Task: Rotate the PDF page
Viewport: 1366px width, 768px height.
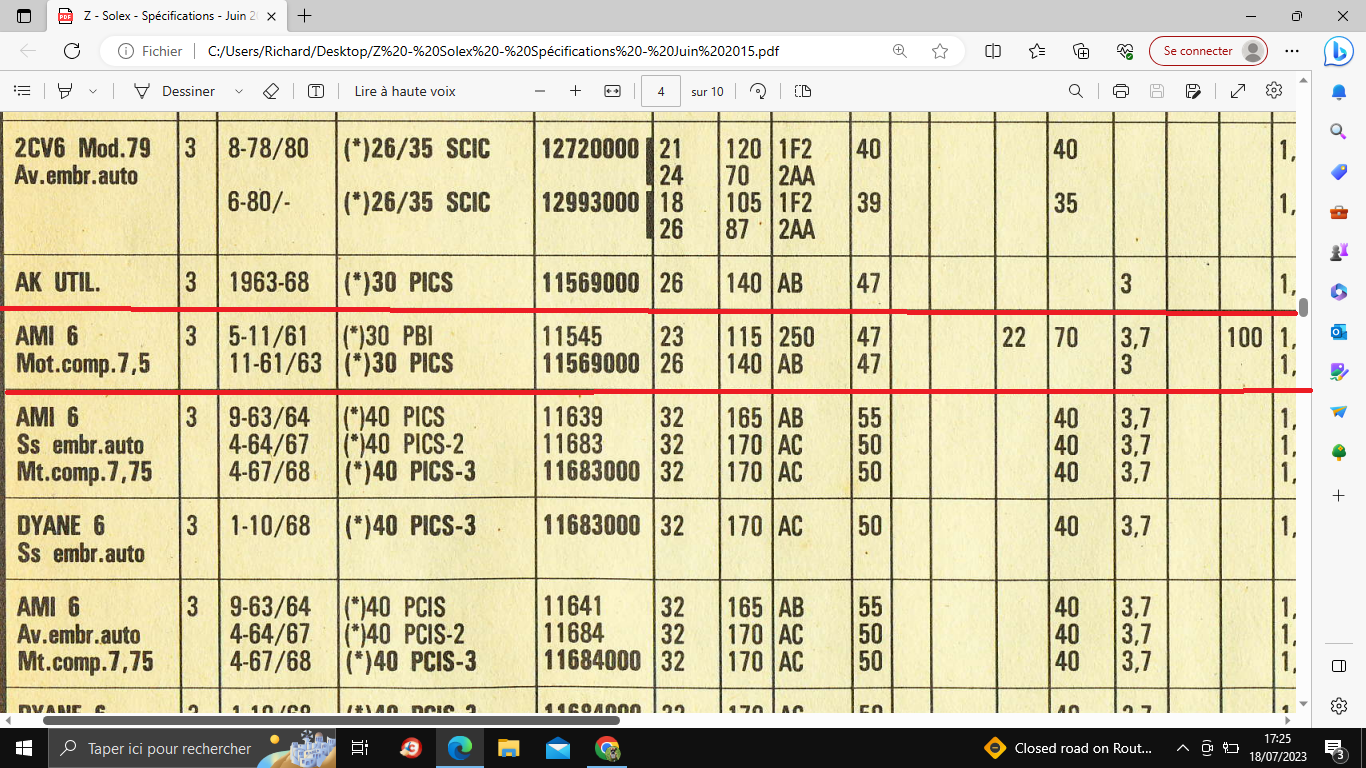Action: 758,91
